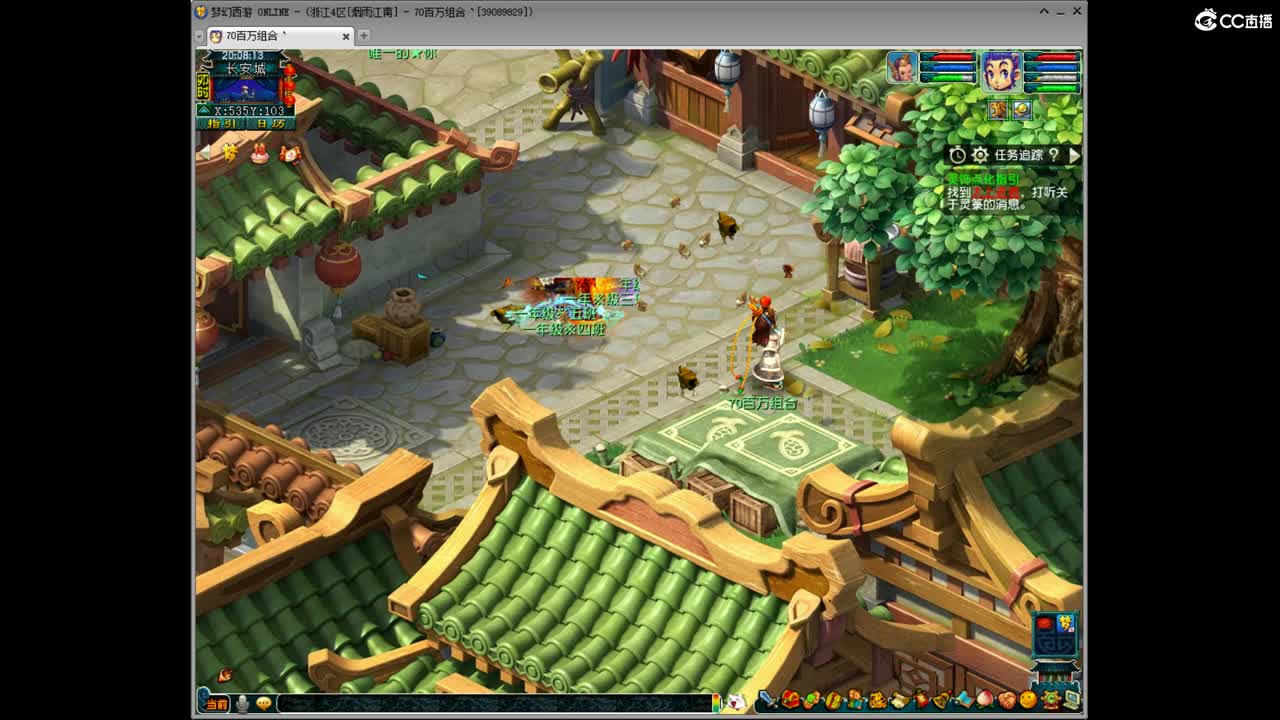
Task: Open the two-characters team icon
Action: pyautogui.click(x=855, y=700)
